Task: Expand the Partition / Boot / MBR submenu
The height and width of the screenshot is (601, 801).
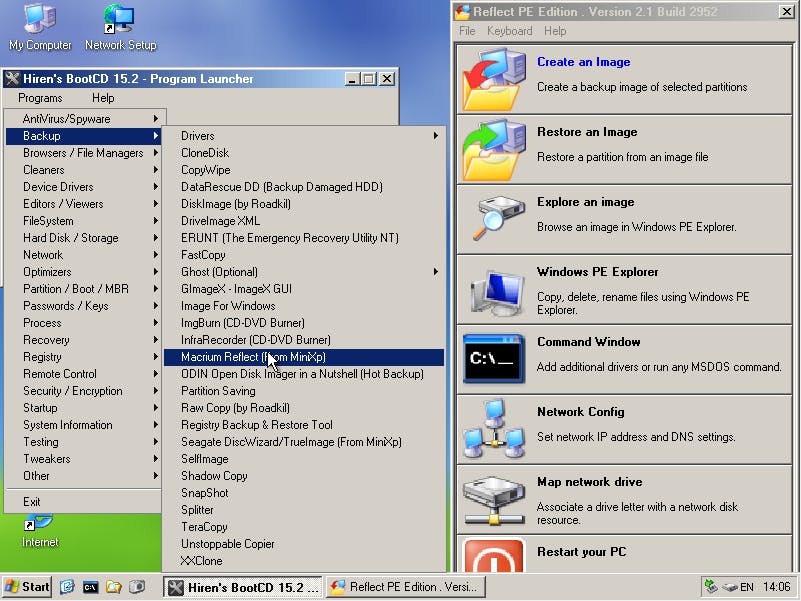Action: click(x=85, y=289)
